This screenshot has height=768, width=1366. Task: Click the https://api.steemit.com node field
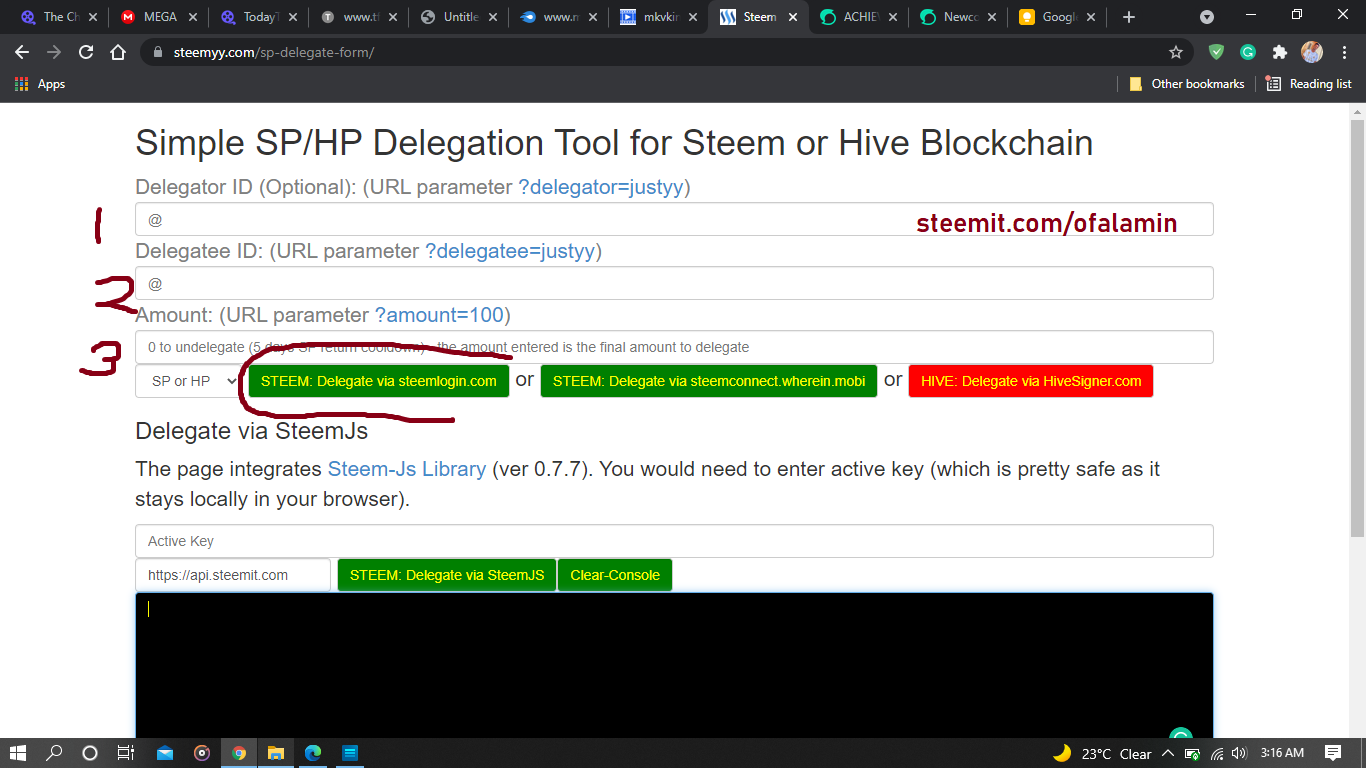point(233,575)
